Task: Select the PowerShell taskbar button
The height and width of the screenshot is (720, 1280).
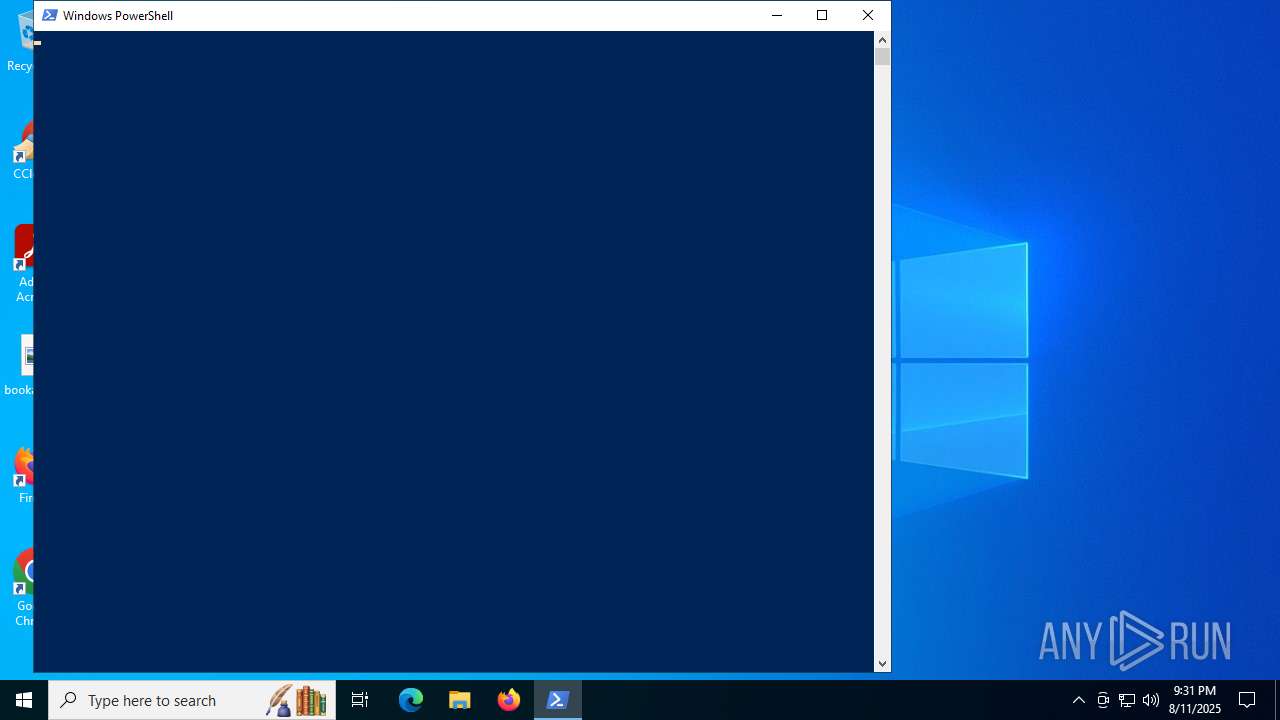Action: pyautogui.click(x=558, y=700)
